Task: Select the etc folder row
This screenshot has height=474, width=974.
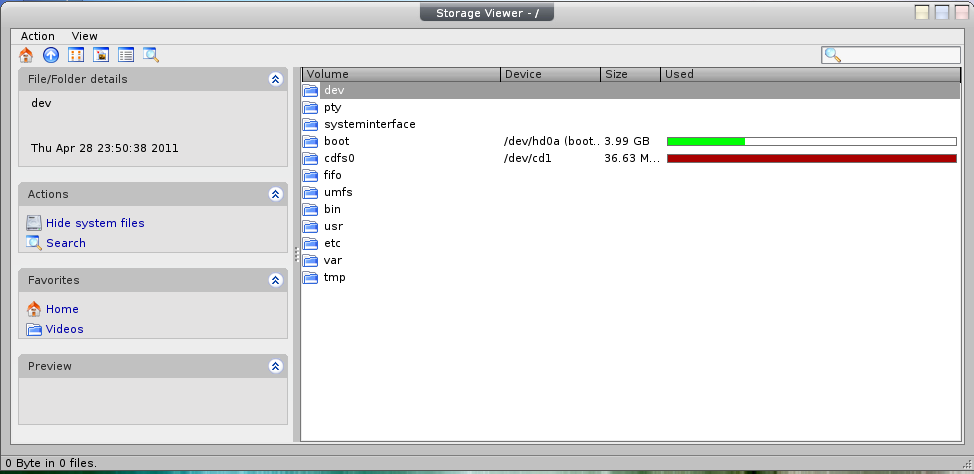Action: tap(631, 244)
